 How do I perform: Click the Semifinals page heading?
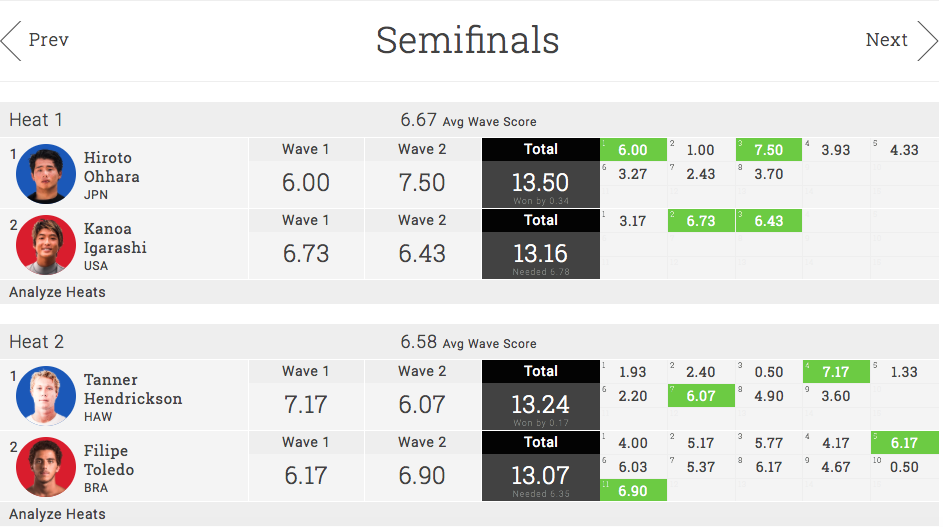click(467, 40)
